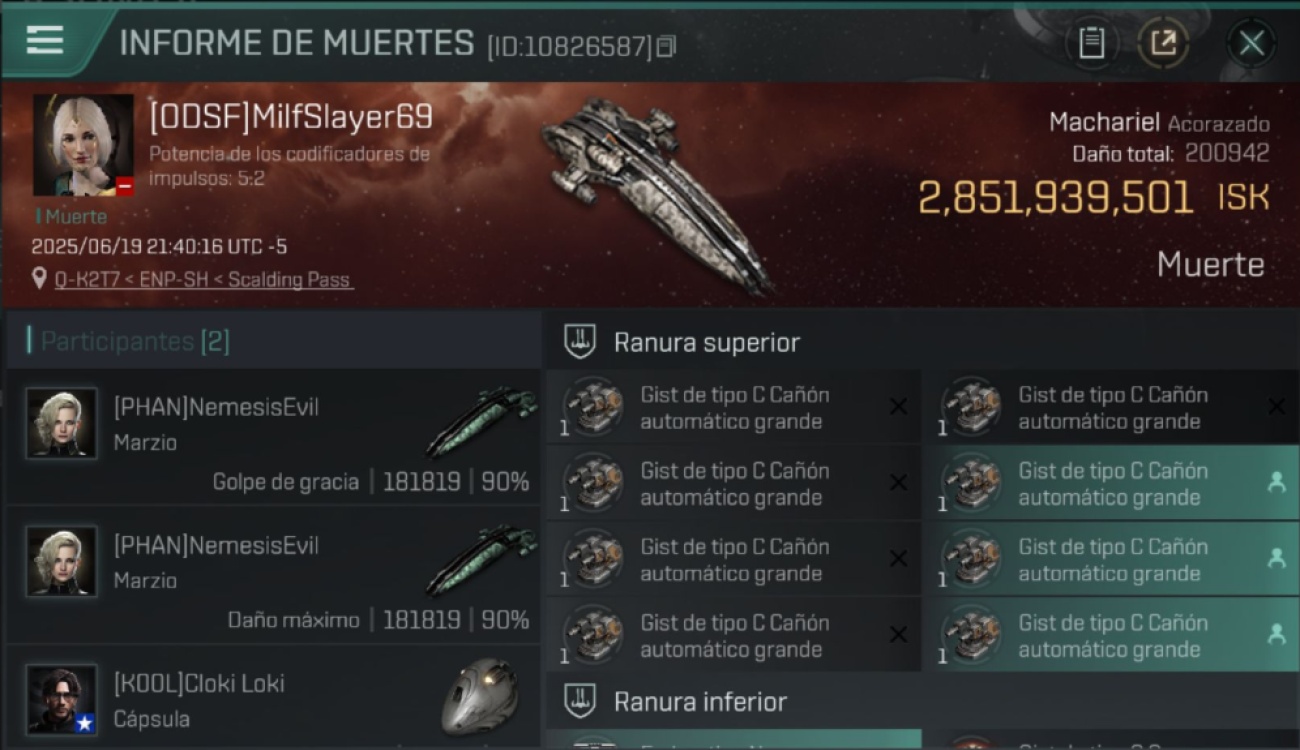The image size is (1300, 750).
Task: Click the Ranura inferior shield icon
Action: tap(580, 701)
